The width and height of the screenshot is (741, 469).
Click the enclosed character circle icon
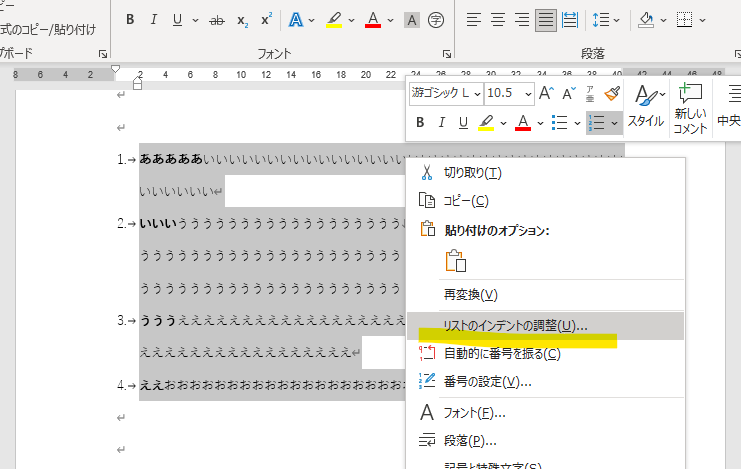pos(436,20)
